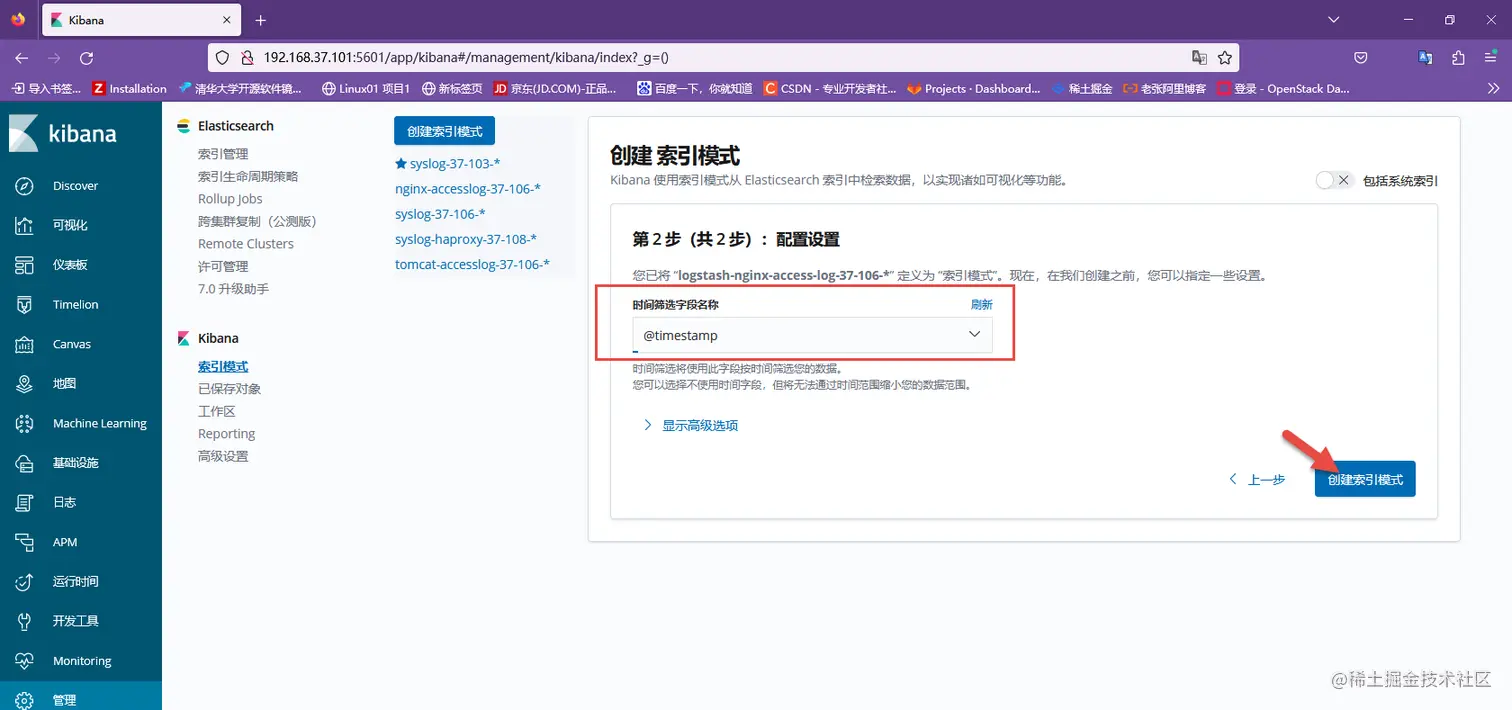Open Discover from the Kibana sidebar
The width and height of the screenshot is (1512, 710).
click(x=74, y=185)
